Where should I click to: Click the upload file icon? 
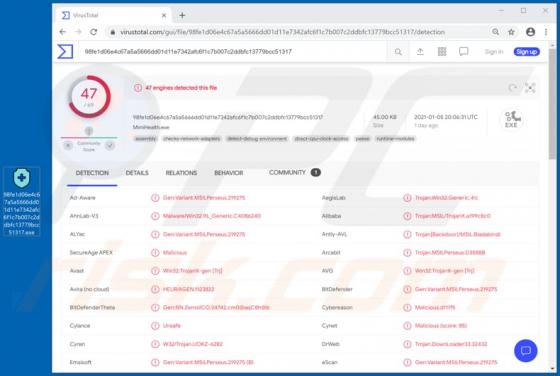coord(420,52)
